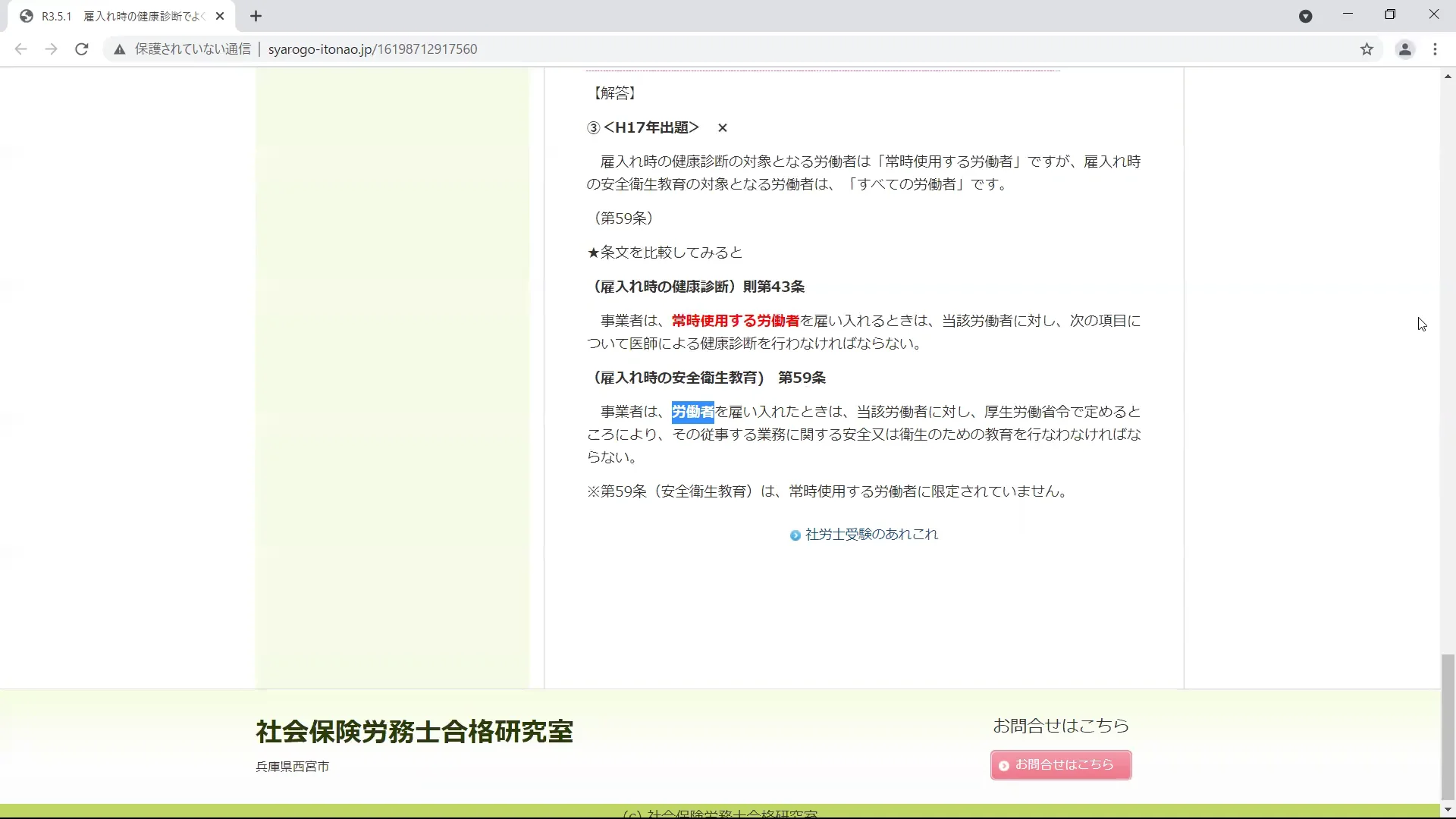Open the 社労士受験のあれこれ link
The width and height of the screenshot is (1456, 819).
pos(871,535)
